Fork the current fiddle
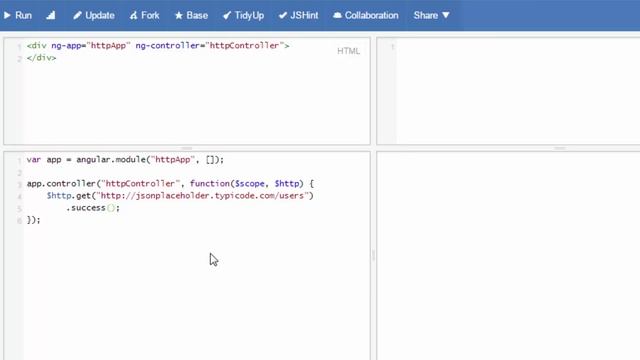This screenshot has width=640, height=360. pyautogui.click(x=144, y=16)
